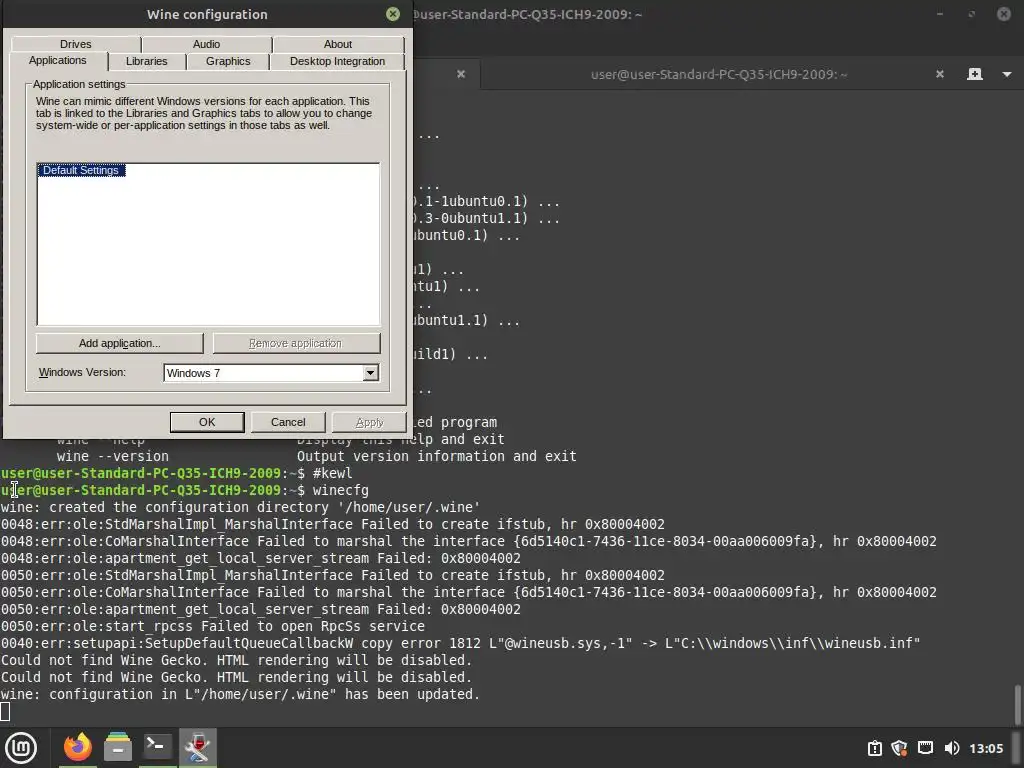The width and height of the screenshot is (1024, 768).
Task: Select Default Settings in the application list
Action: point(81,170)
